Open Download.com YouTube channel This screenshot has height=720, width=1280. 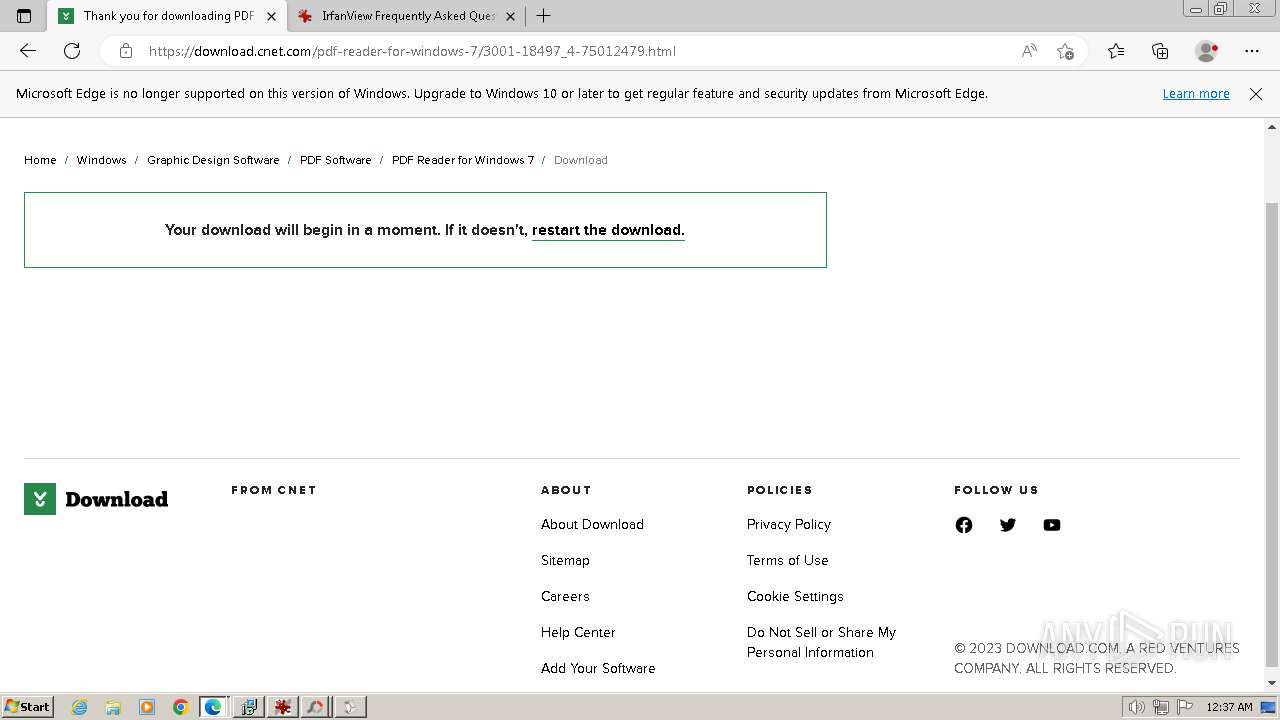[1052, 525]
